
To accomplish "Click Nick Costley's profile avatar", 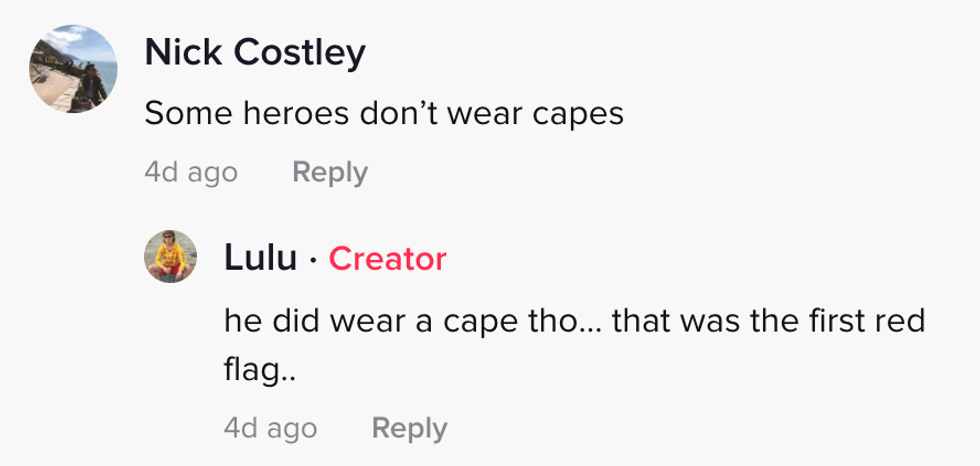I will point(70,69).
